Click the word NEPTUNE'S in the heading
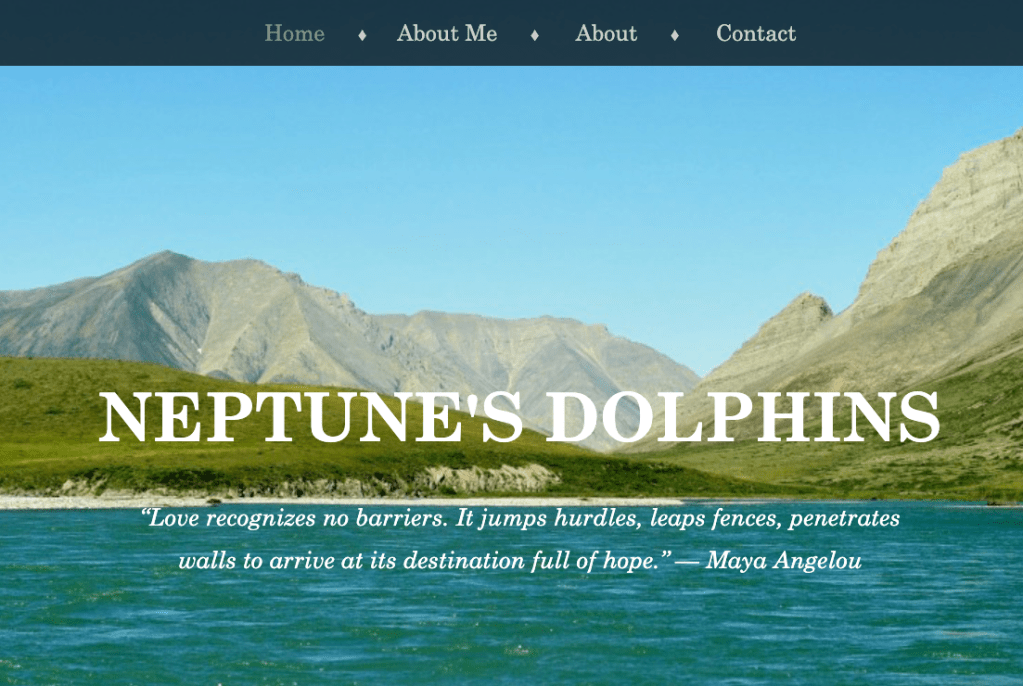Viewport: 1023px width, 686px height. click(311, 418)
